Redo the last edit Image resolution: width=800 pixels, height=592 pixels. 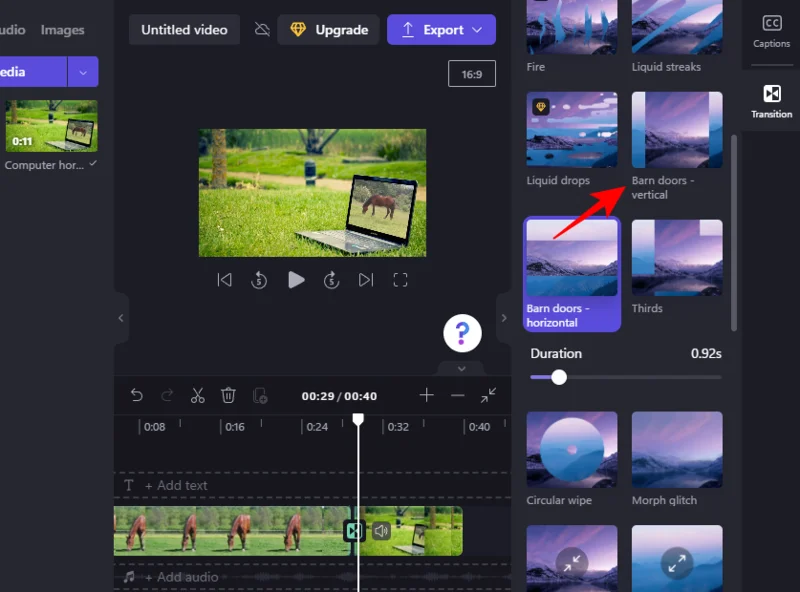click(x=166, y=395)
